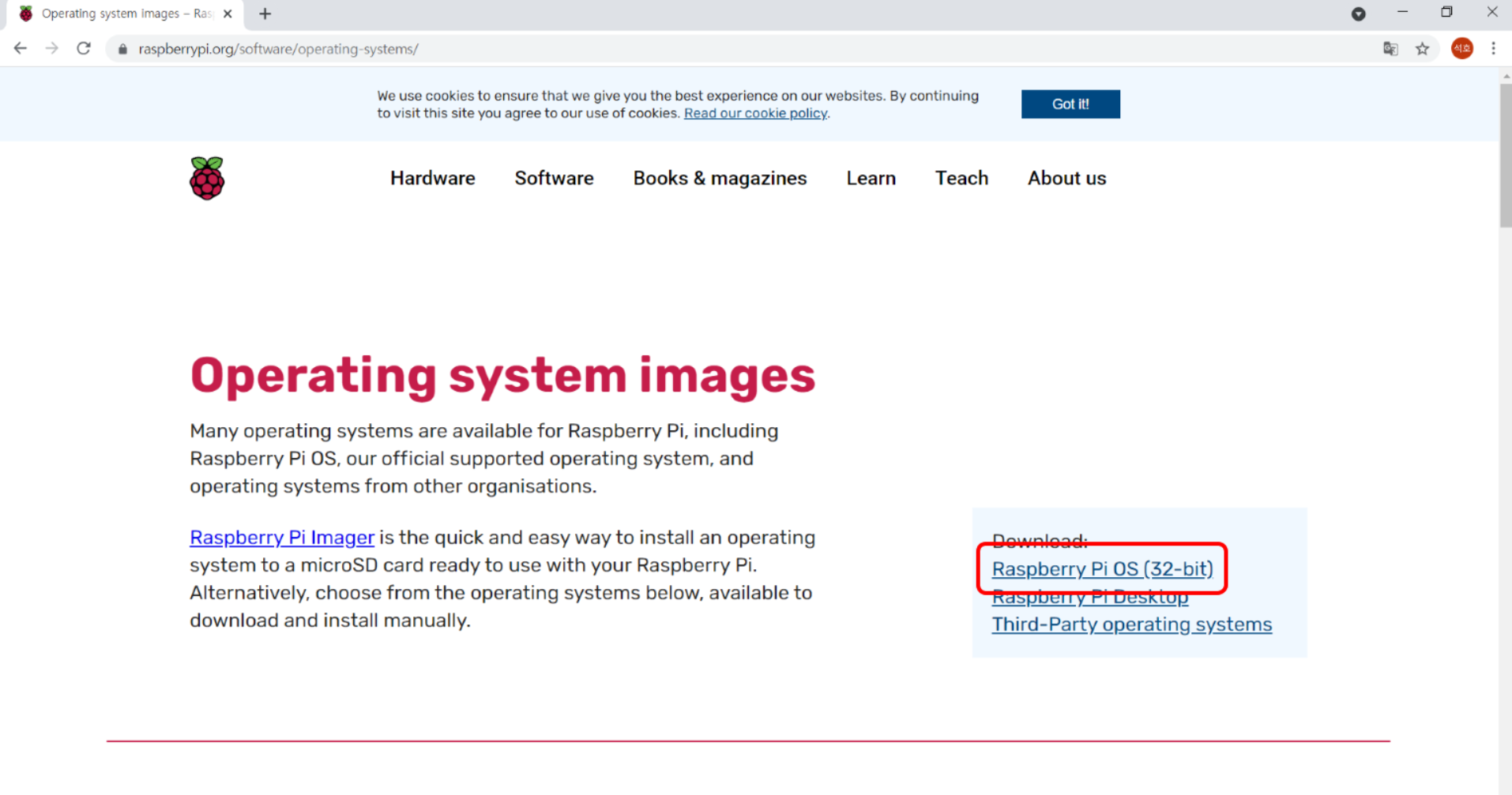Accept cookies with Got it! button
This screenshot has width=1512, height=795.
[x=1070, y=104]
